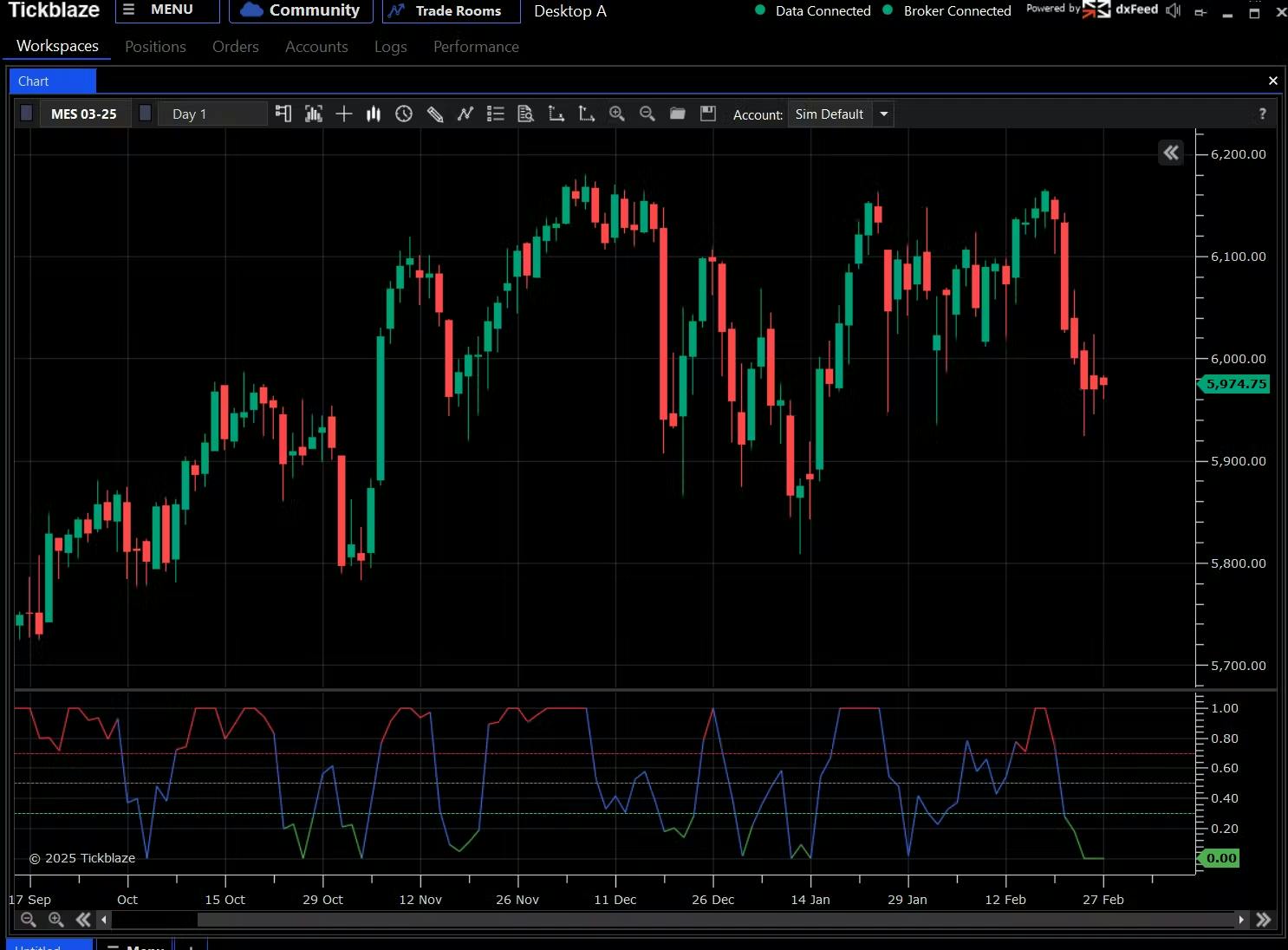Click the Tickblaze logo
This screenshot has height=950, width=1288.
[x=54, y=10]
